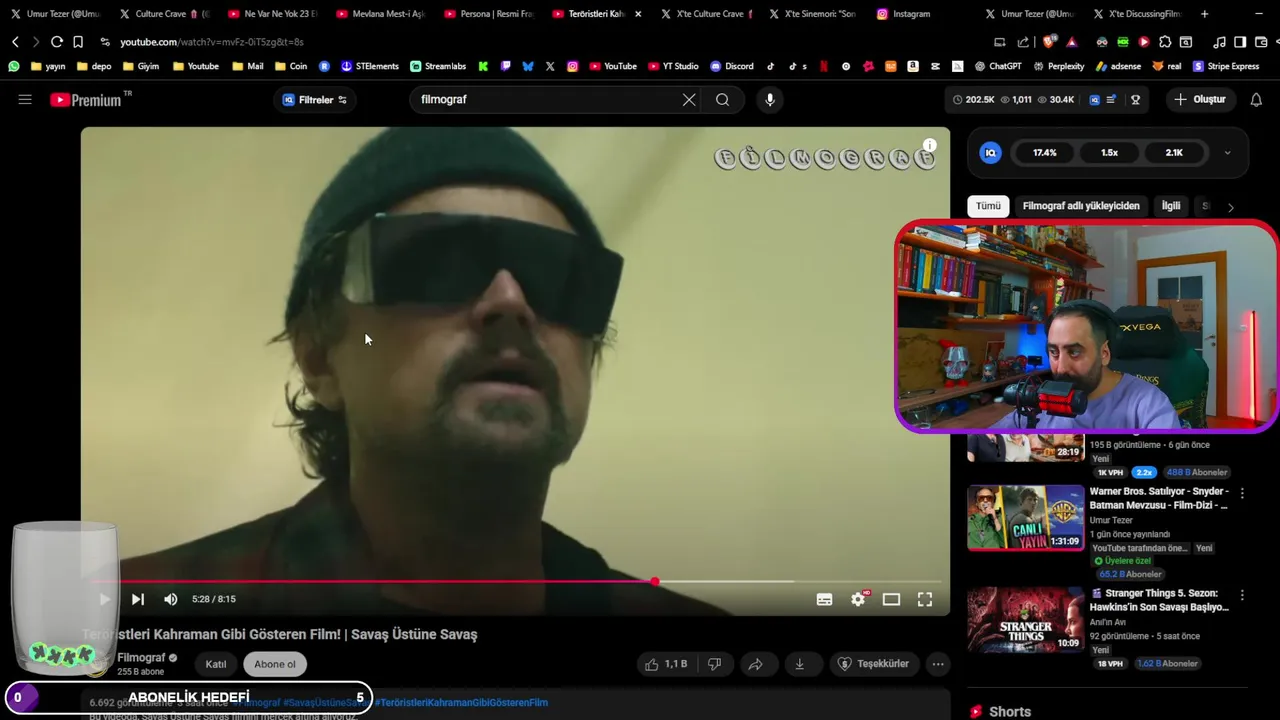Image resolution: width=1280 pixels, height=720 pixels.
Task: Click the Oluştur create button
Action: 1200,100
